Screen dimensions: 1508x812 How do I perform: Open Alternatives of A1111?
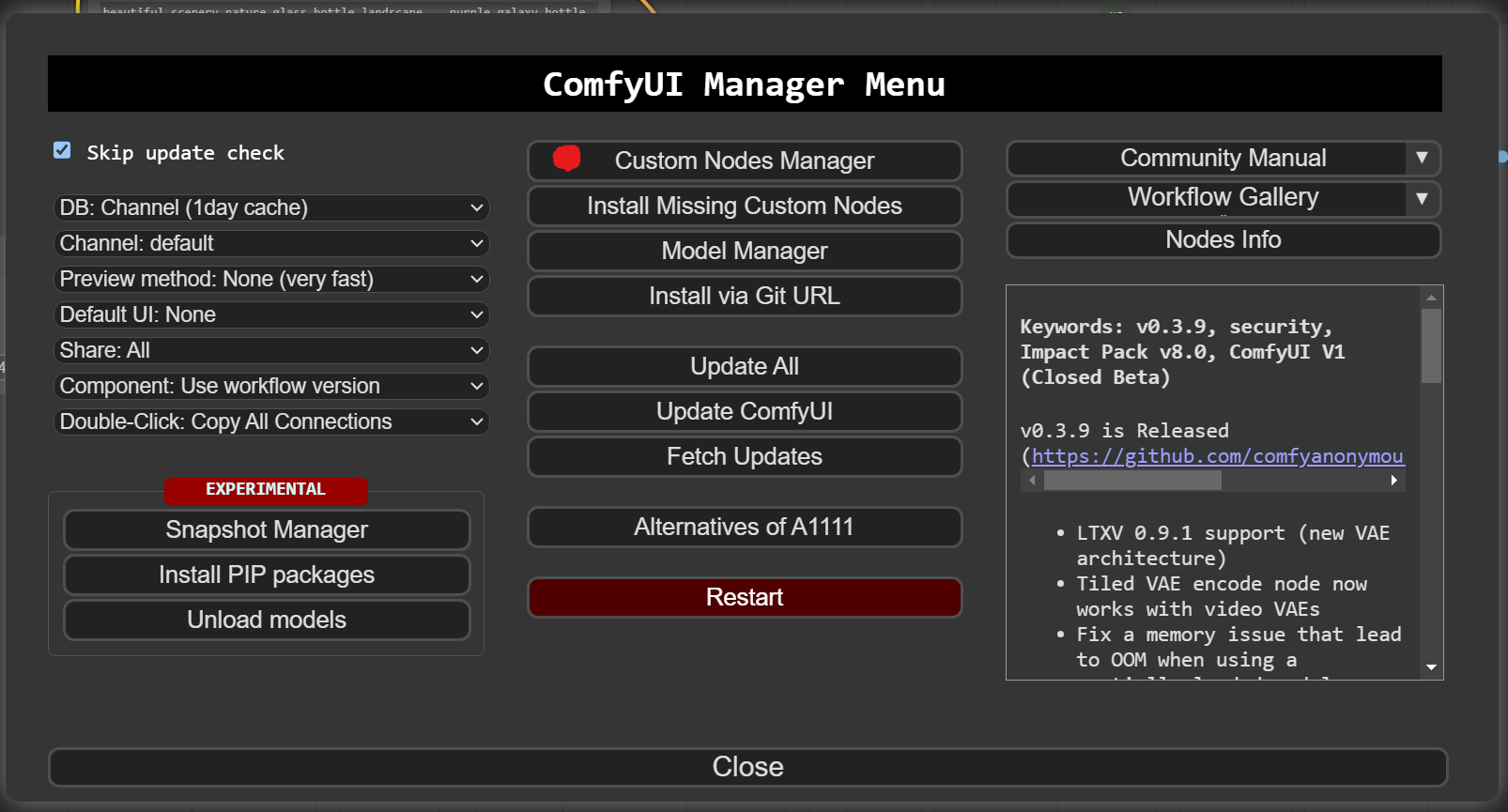coord(745,527)
